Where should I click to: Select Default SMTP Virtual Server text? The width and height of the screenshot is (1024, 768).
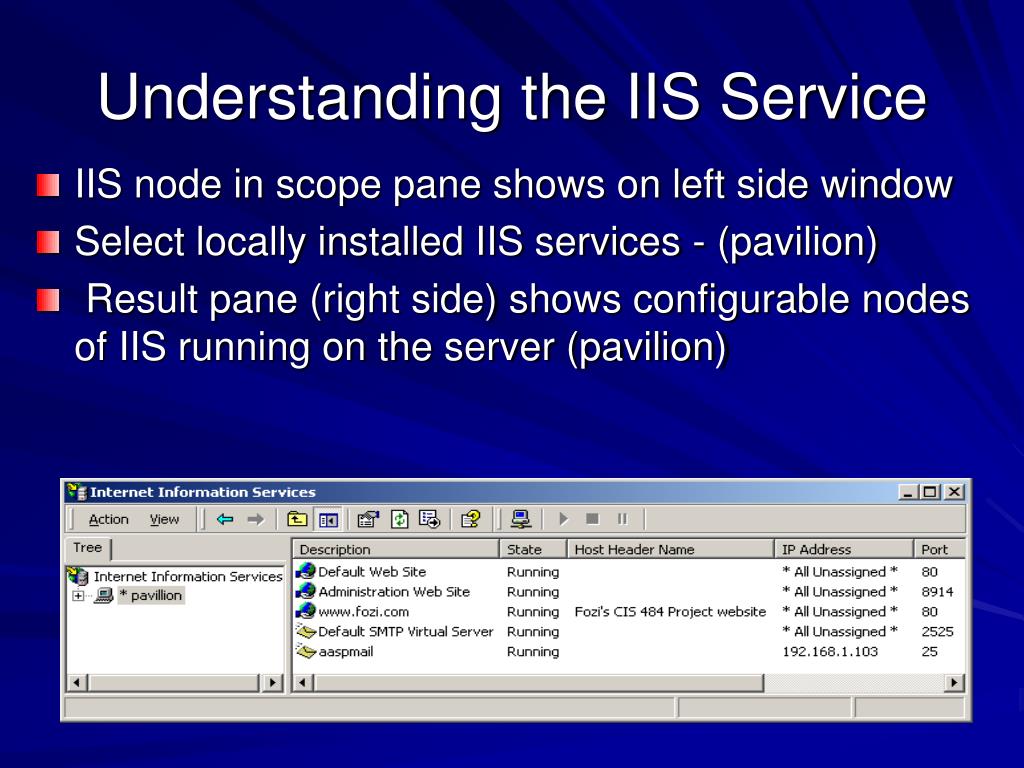(x=406, y=631)
